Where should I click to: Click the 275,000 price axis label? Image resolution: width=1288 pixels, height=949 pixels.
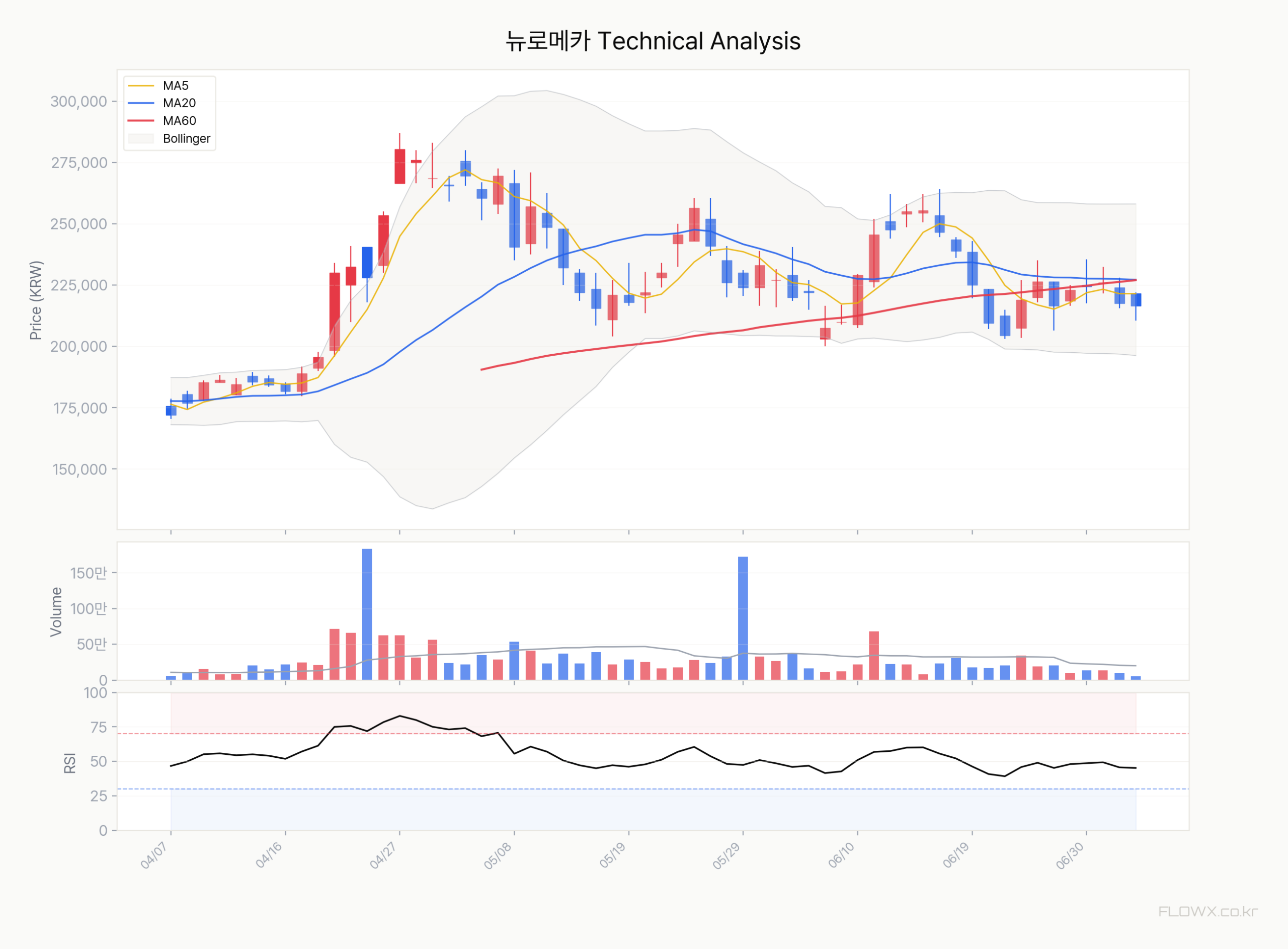coord(79,163)
